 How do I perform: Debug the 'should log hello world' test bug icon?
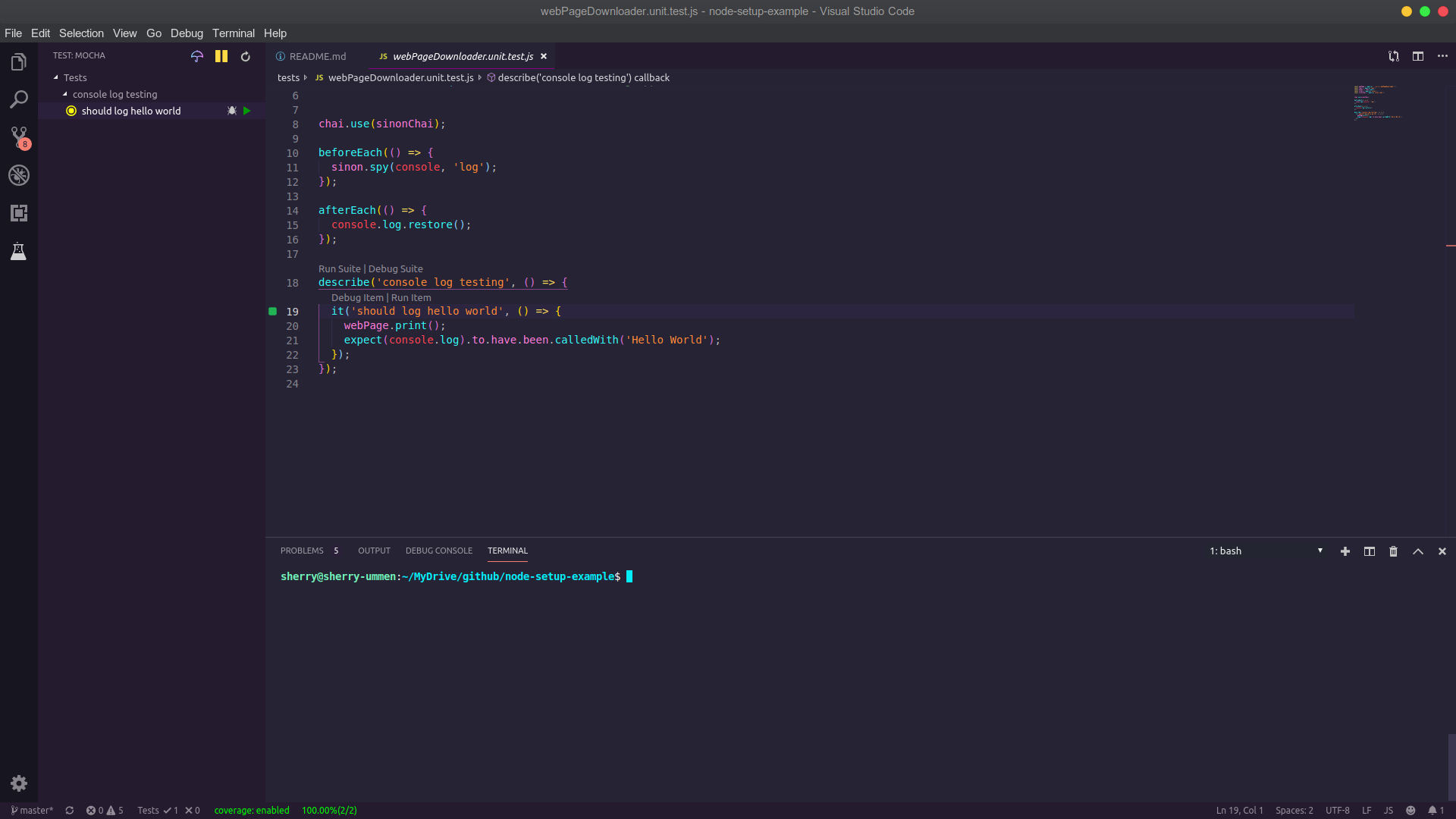pos(232,111)
